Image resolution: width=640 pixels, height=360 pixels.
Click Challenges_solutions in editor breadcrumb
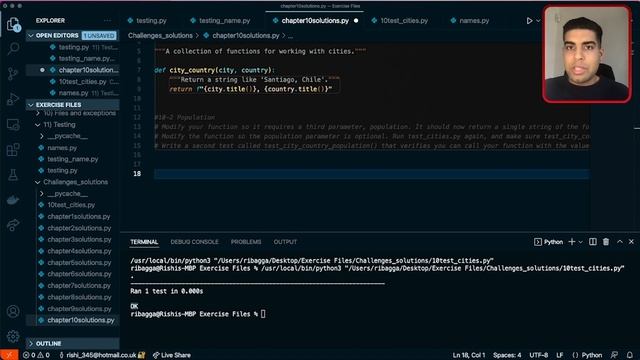coord(160,36)
